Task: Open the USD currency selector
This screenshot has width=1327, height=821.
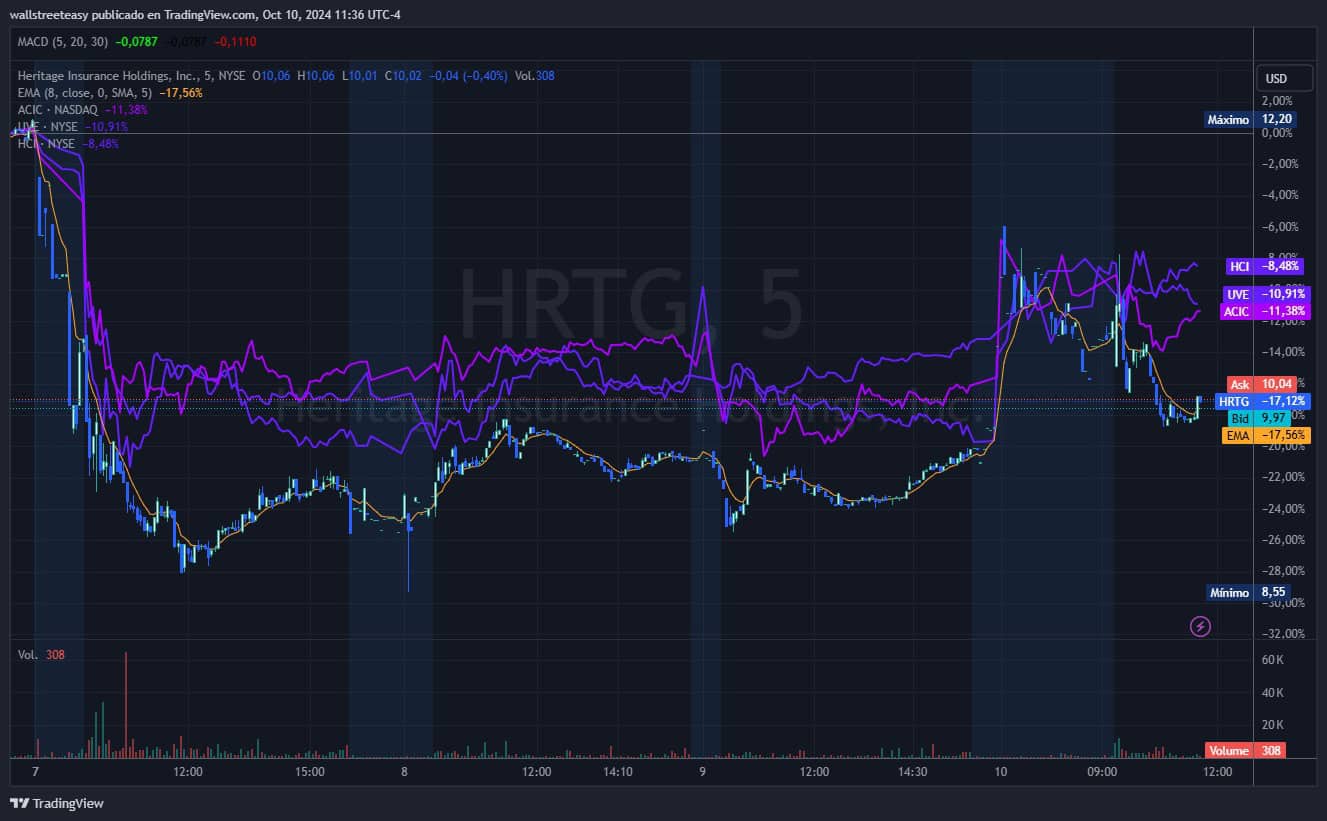Action: pyautogui.click(x=1276, y=79)
